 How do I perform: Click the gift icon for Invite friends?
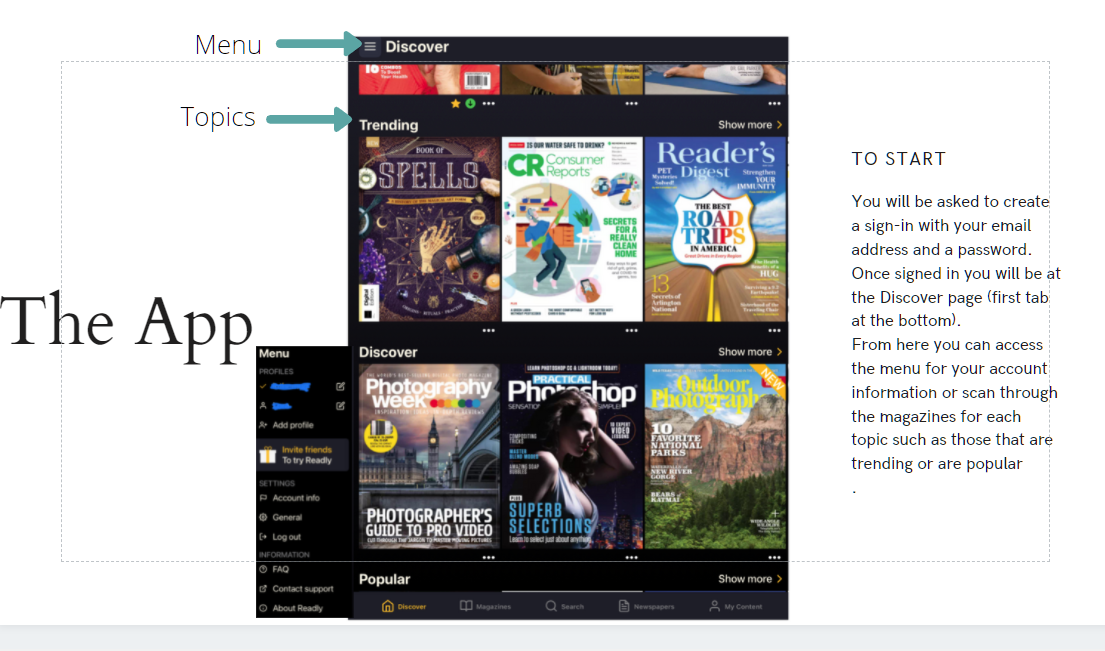coord(268,455)
